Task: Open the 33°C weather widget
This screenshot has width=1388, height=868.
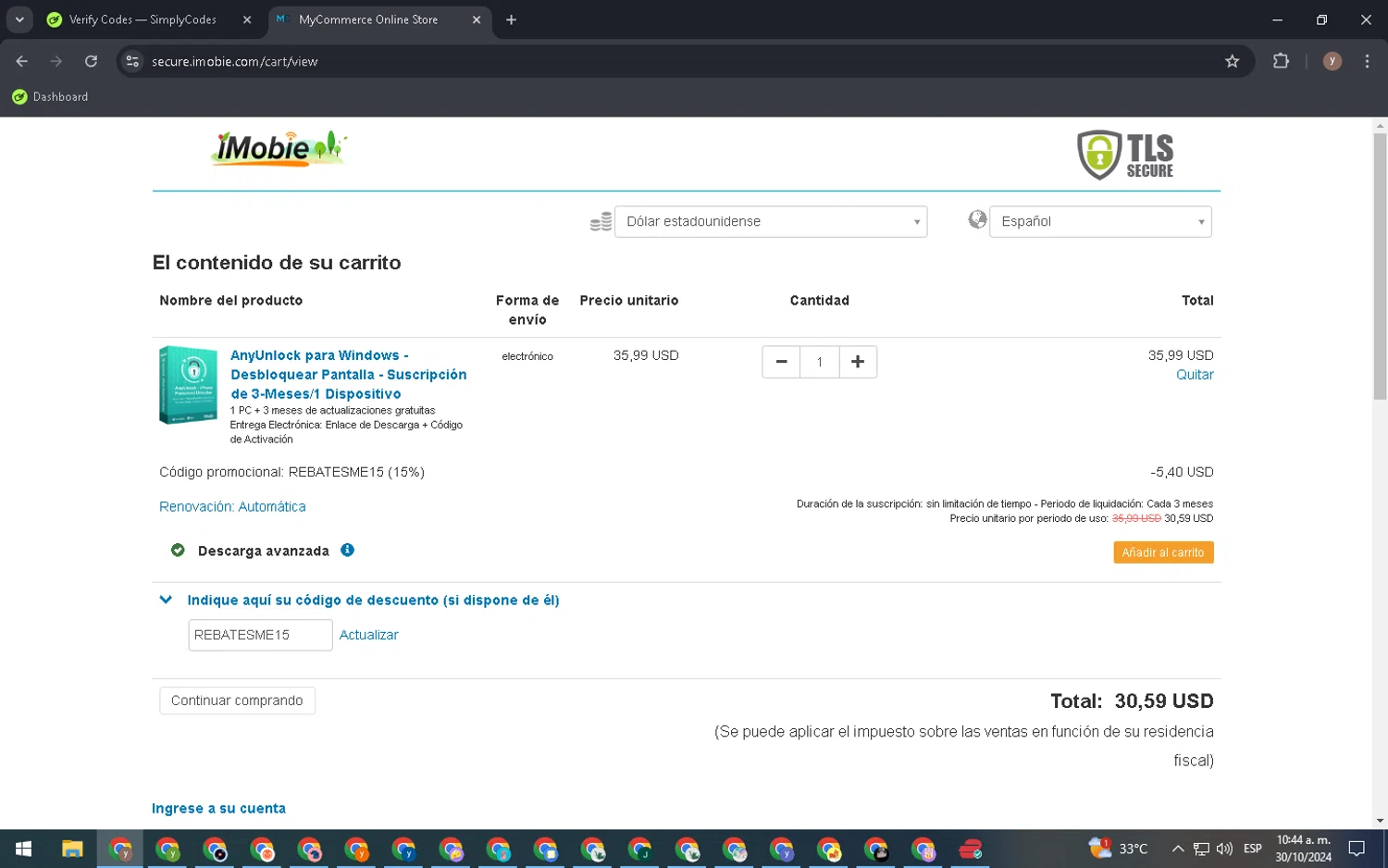Action: 1119,849
